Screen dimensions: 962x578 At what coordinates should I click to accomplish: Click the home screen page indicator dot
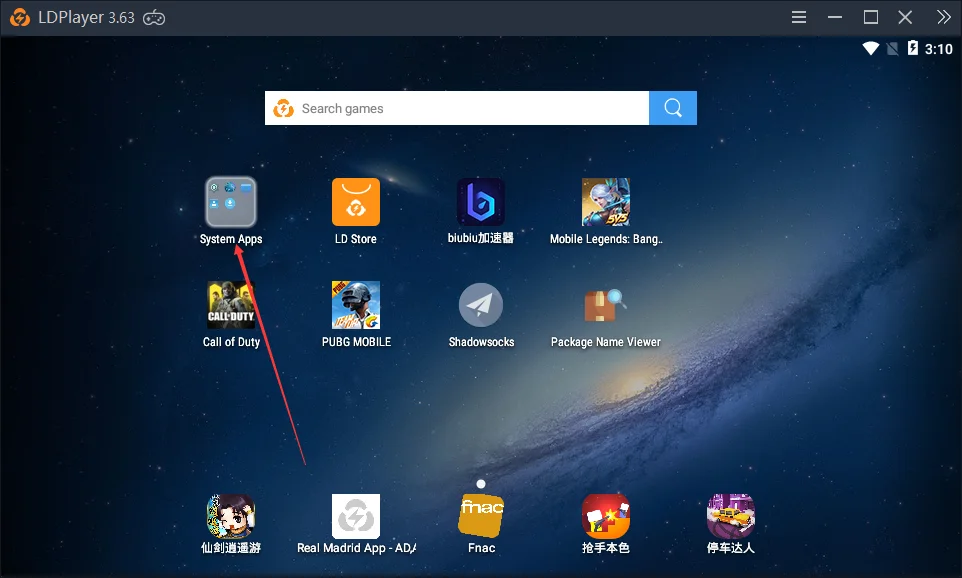tap(481, 484)
